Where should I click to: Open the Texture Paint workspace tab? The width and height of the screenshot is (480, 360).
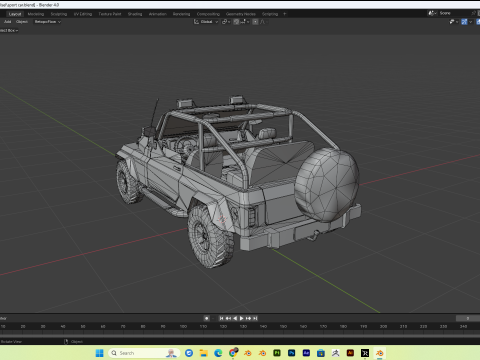click(x=110, y=14)
